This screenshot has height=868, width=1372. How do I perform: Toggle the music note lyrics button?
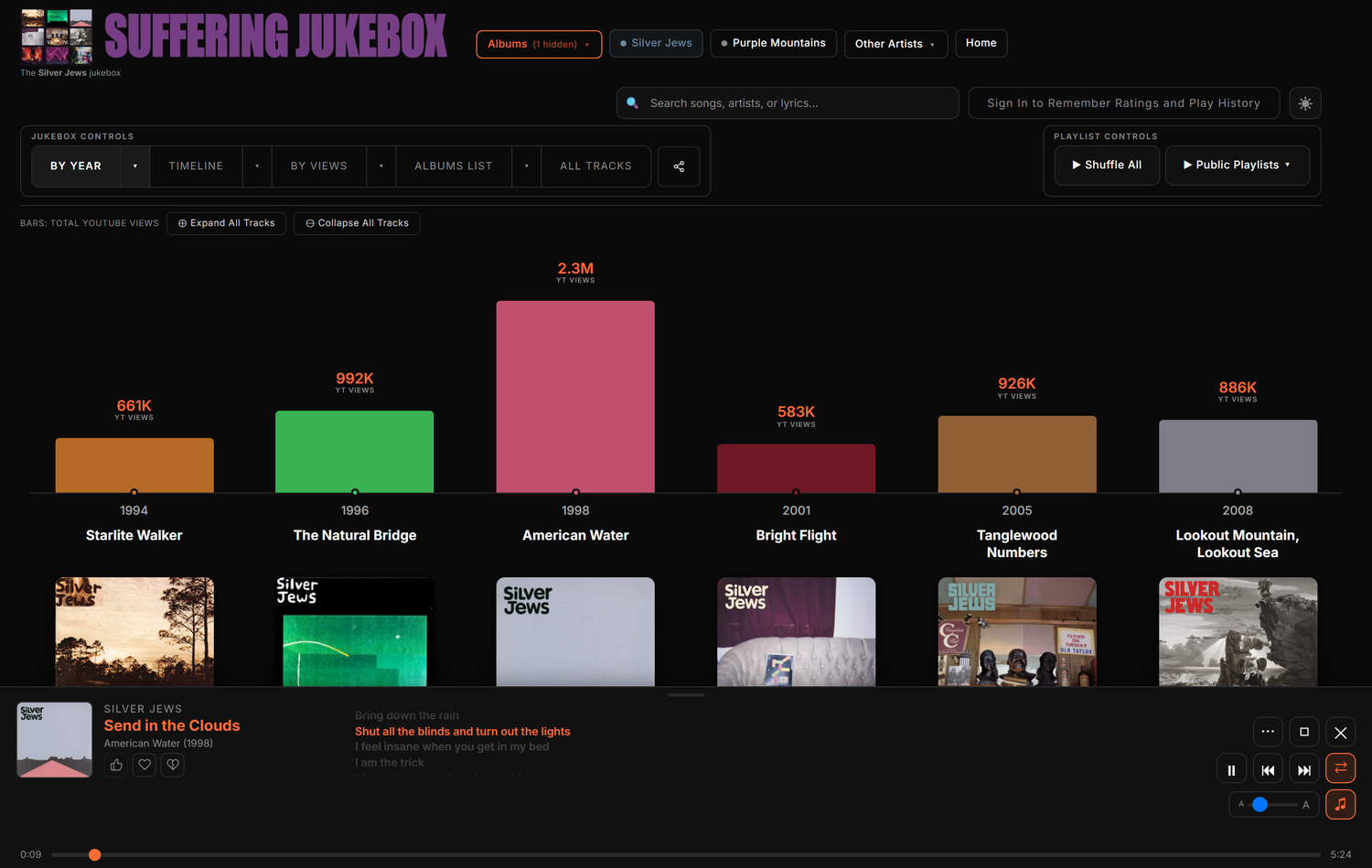(x=1341, y=805)
